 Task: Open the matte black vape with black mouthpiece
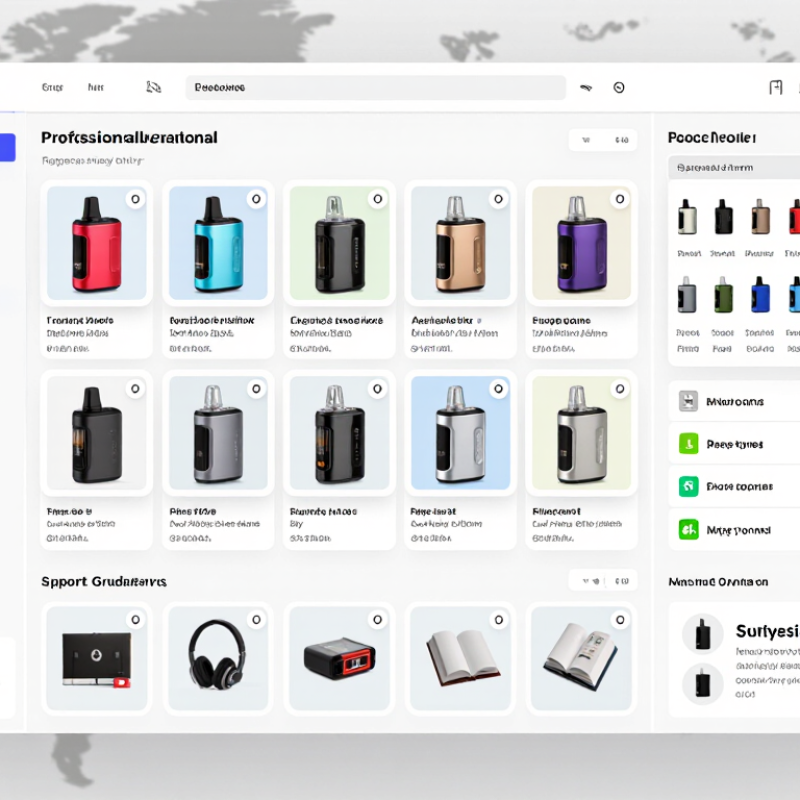[96, 433]
